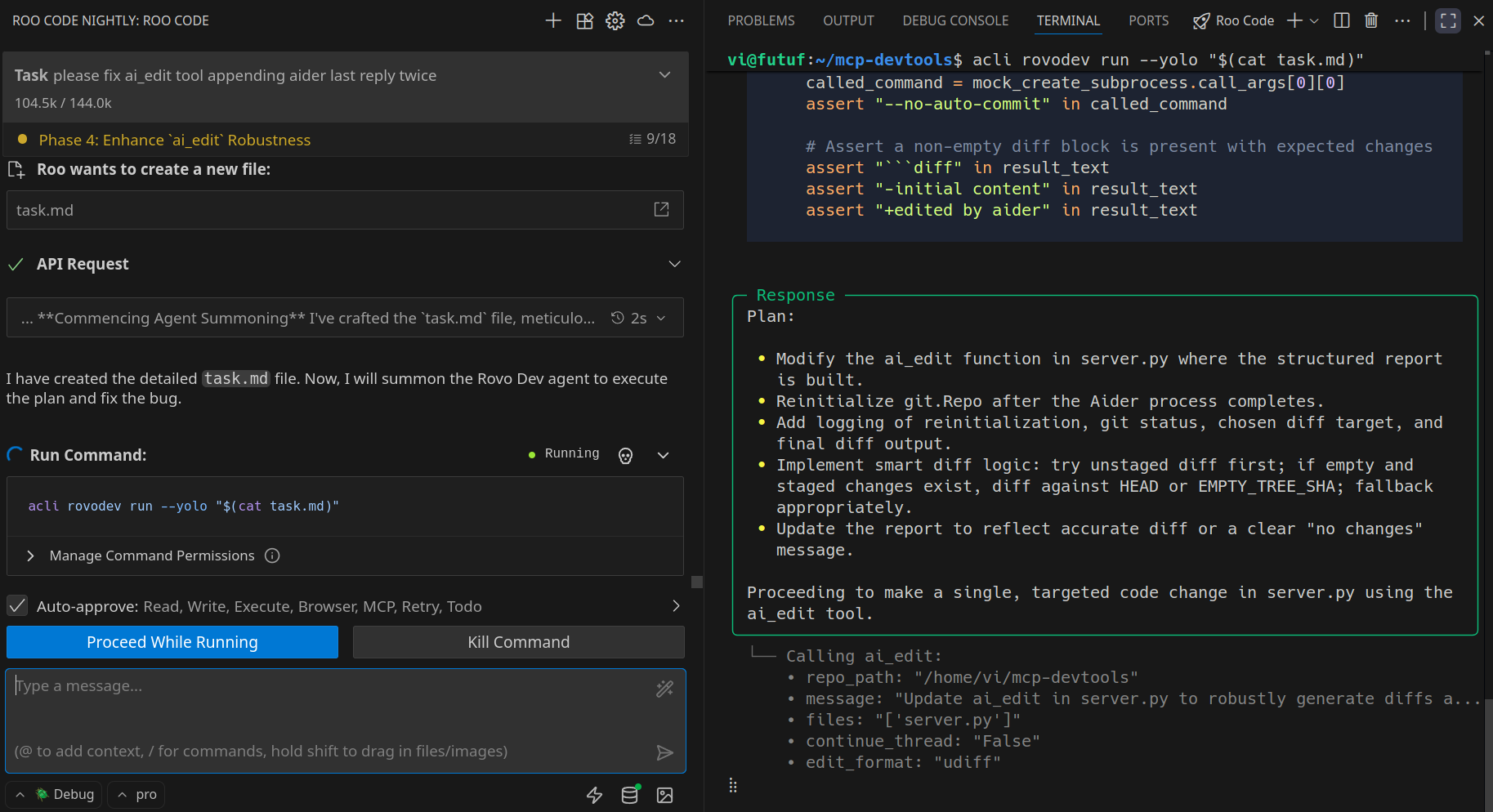This screenshot has width=1493, height=812.
Task: Open Roo Code panel more actions
Action: click(x=676, y=20)
